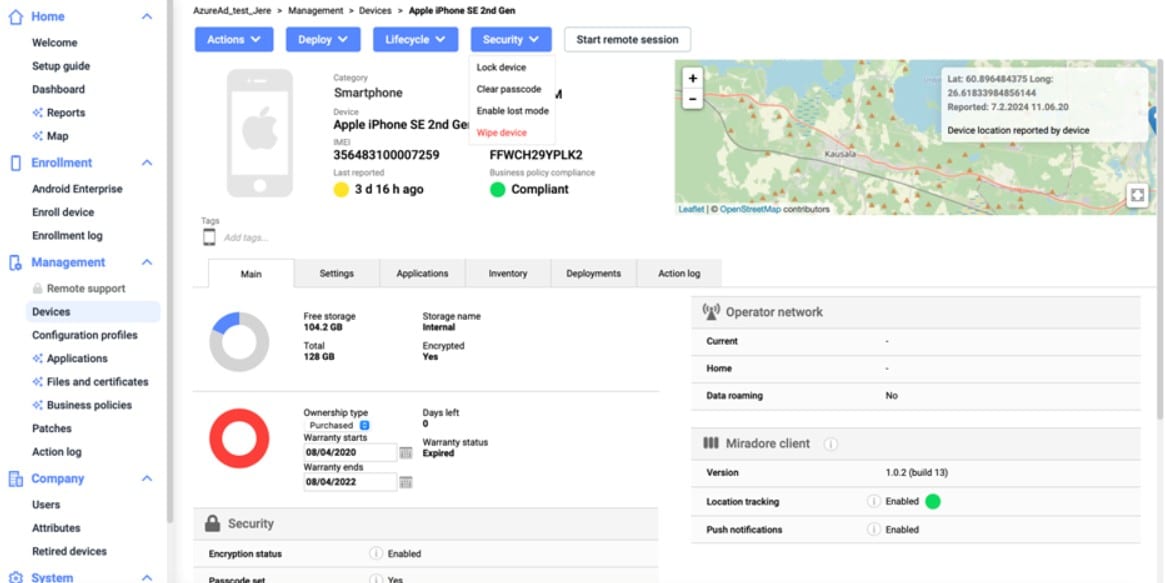
Task: Collapse the Home section chevron
Action: (147, 16)
